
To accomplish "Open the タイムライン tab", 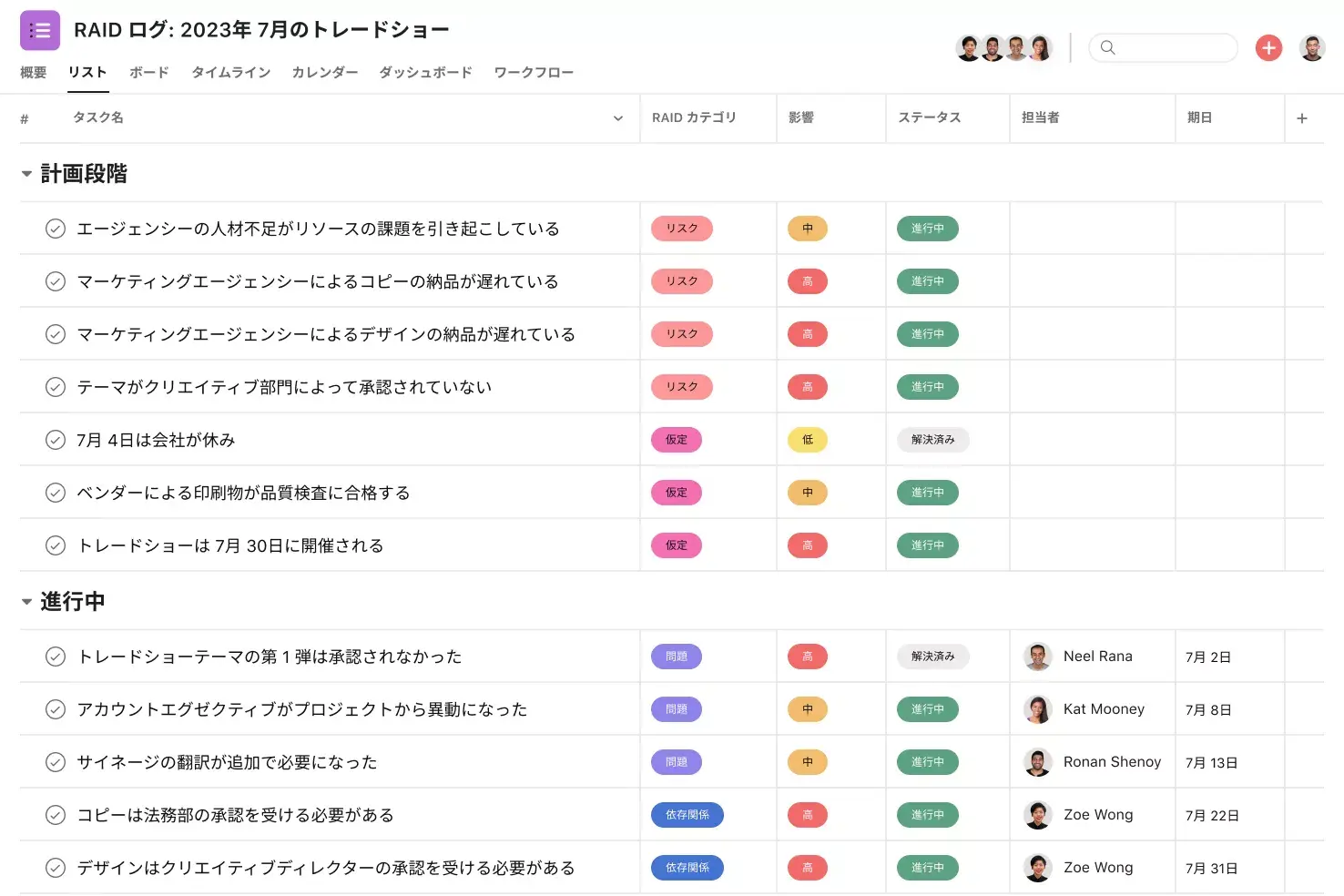I will coord(230,73).
